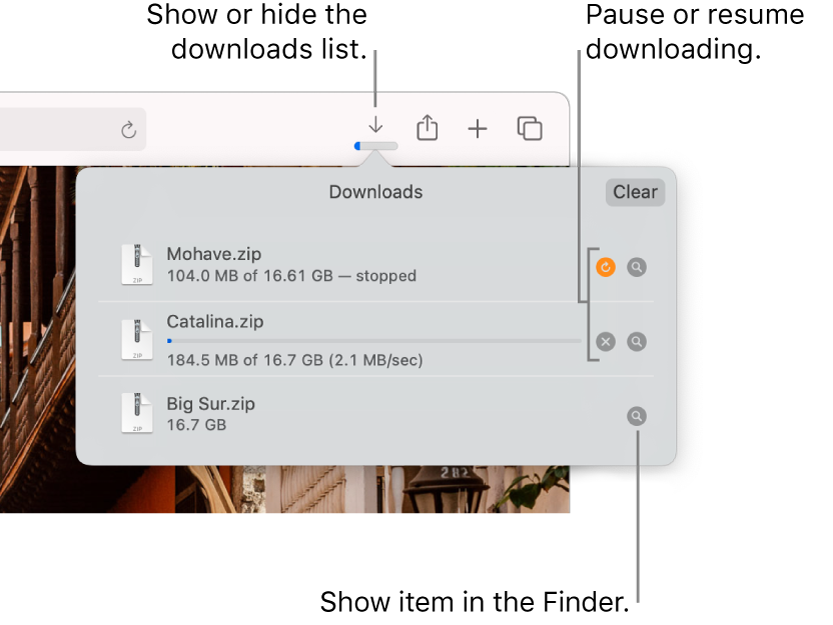The image size is (833, 625).
Task: Reveal Catalina.zip in the Finder
Action: coord(637,341)
